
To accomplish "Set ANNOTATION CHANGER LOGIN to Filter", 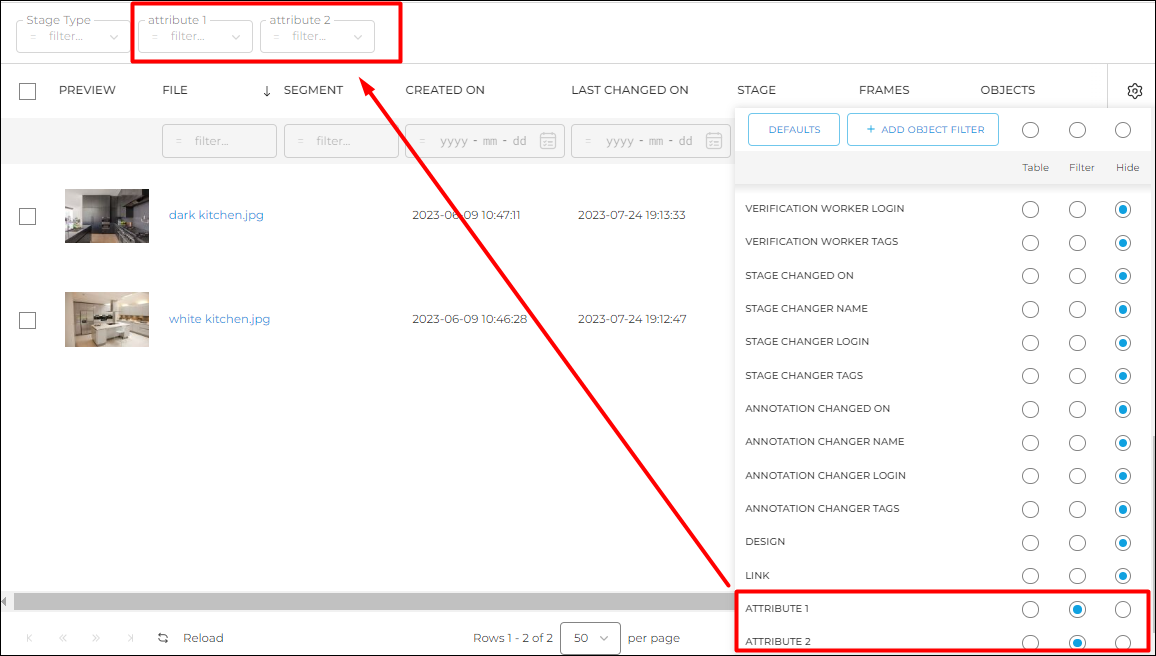I will [x=1077, y=475].
